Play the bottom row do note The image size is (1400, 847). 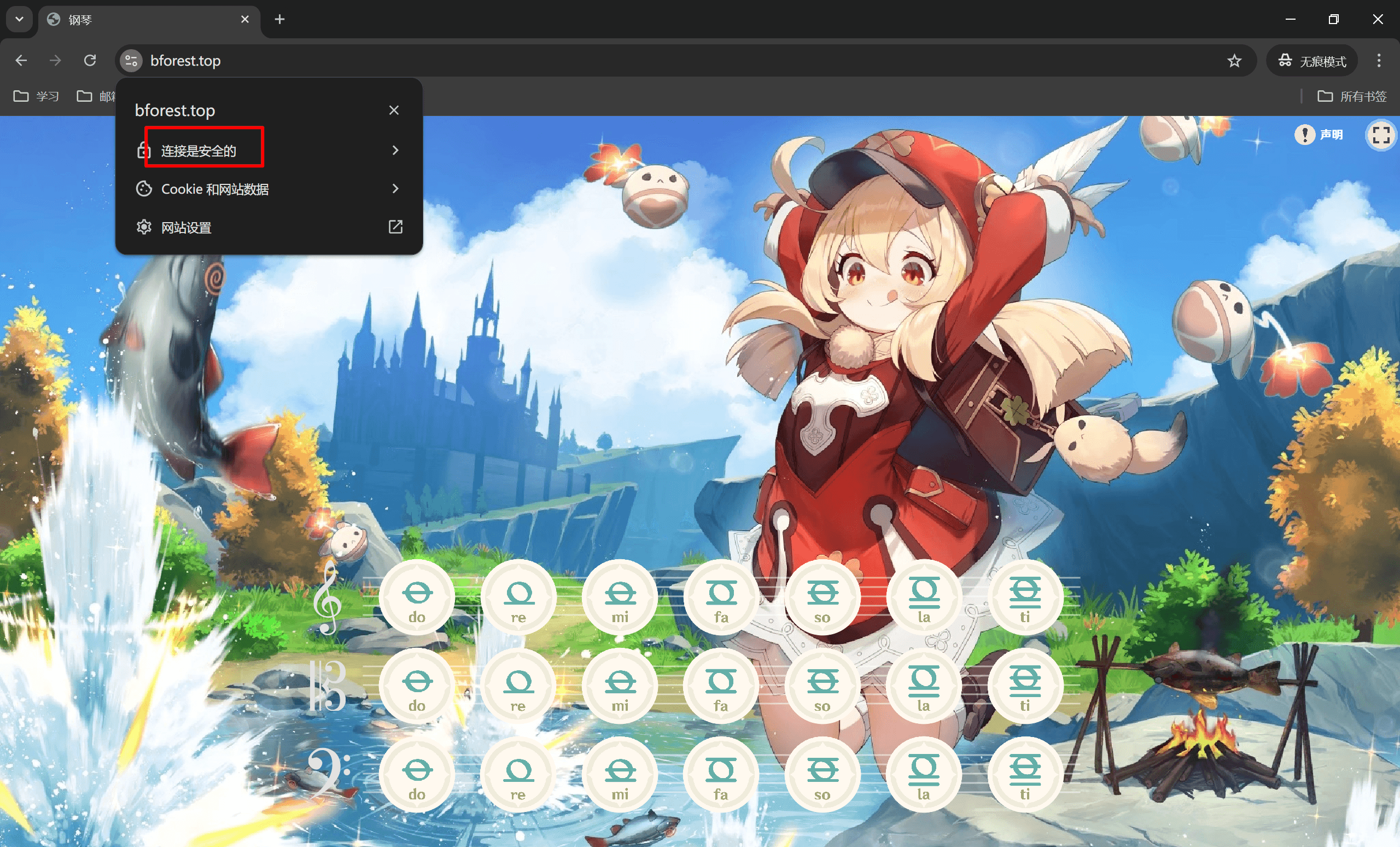[417, 774]
